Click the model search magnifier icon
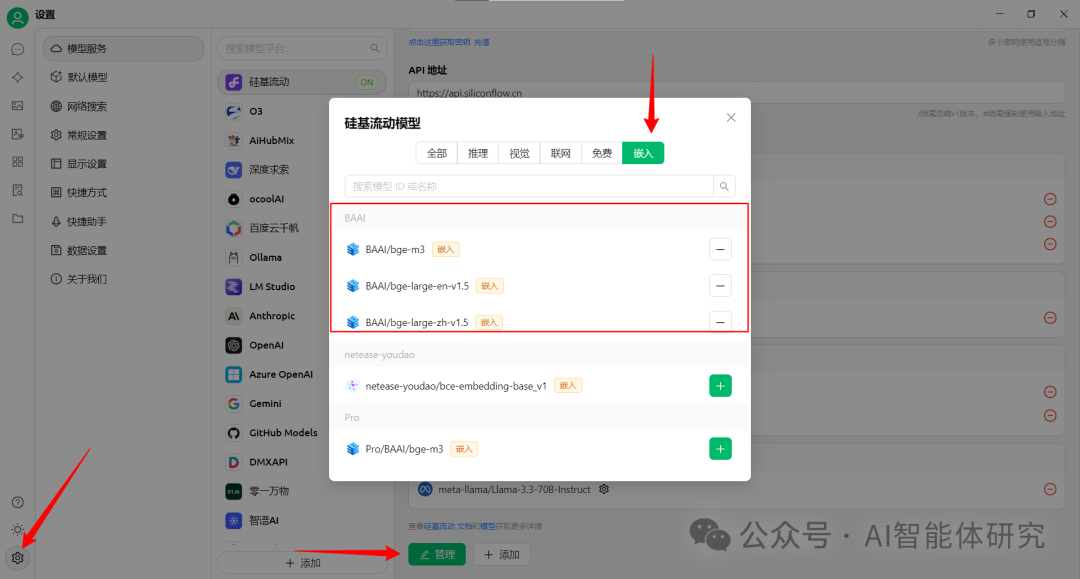Image resolution: width=1080 pixels, height=579 pixels. 725,187
